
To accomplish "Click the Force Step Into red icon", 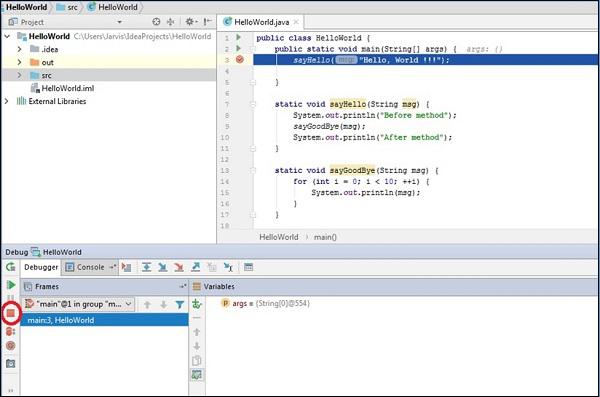I will tap(179, 267).
